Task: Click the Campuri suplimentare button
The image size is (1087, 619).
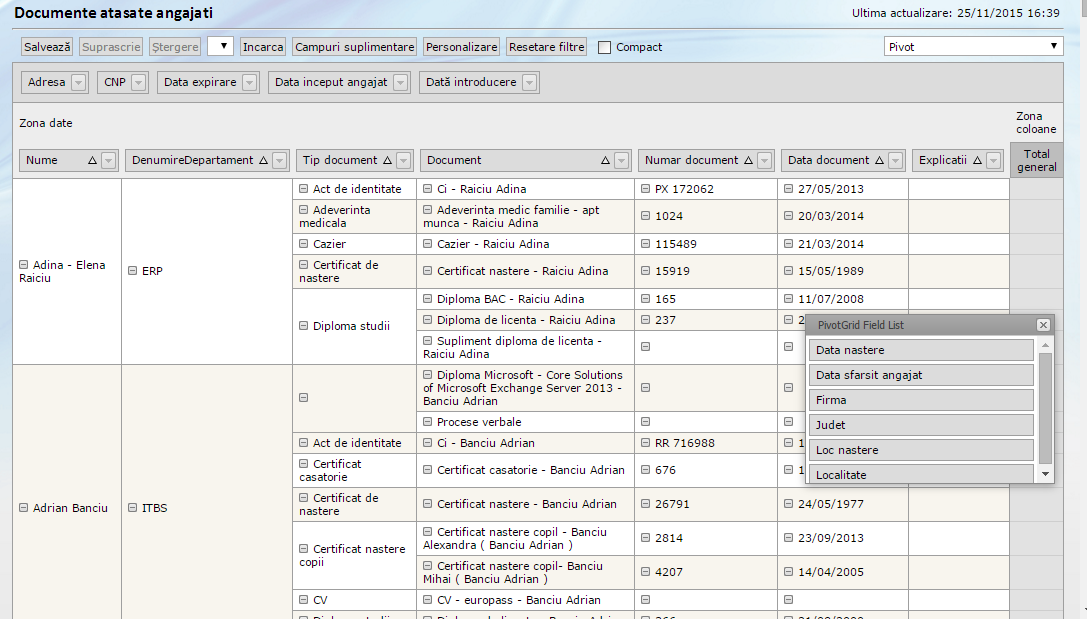Action: click(x=354, y=47)
